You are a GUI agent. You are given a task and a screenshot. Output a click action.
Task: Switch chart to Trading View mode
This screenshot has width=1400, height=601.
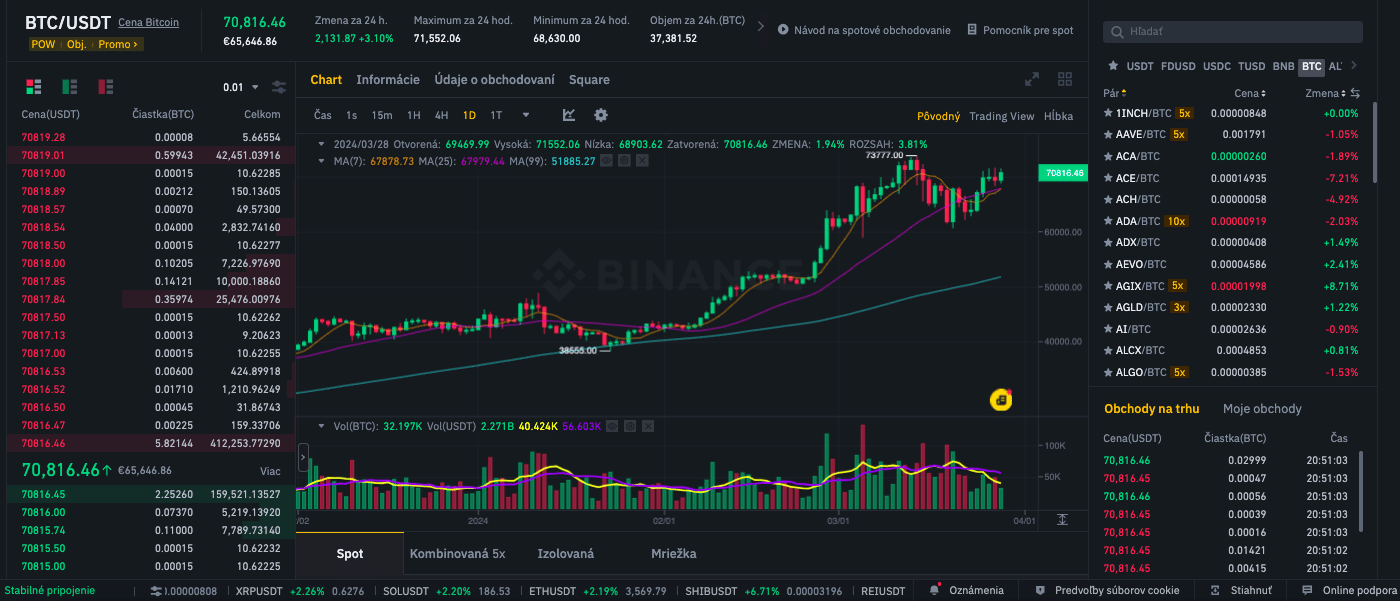pos(1001,116)
